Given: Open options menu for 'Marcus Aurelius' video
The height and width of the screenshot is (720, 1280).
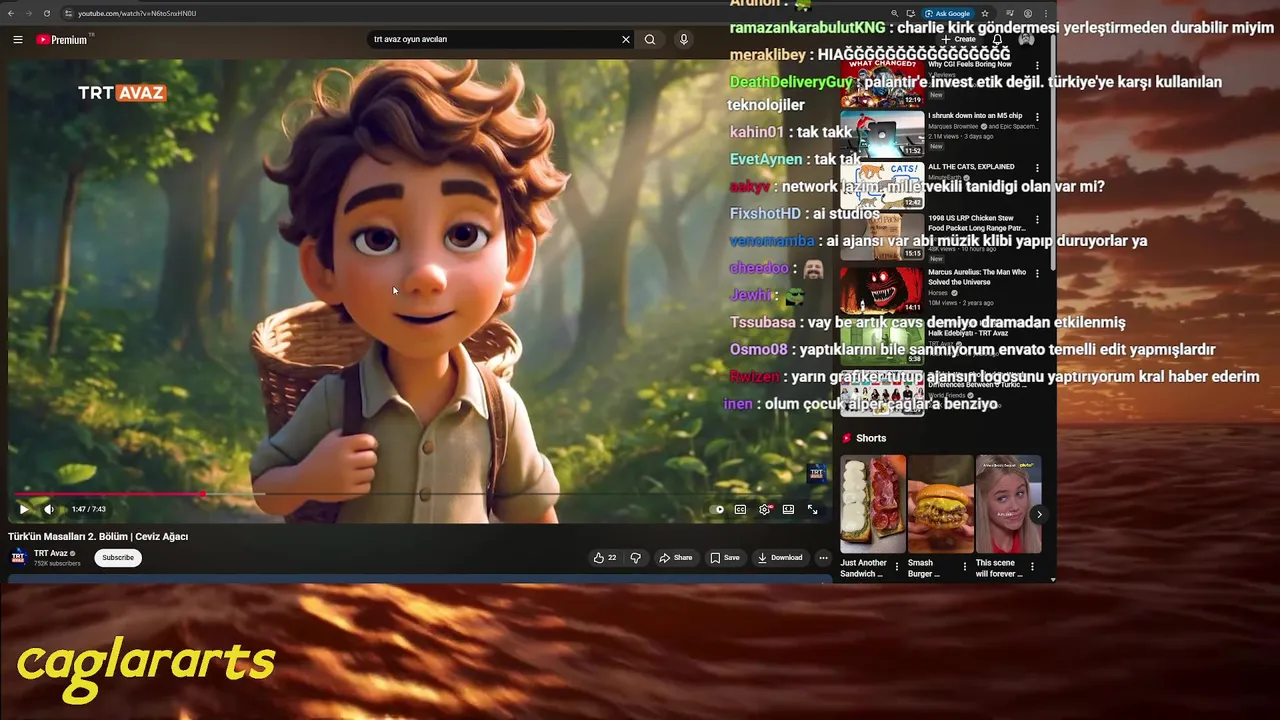Looking at the screenshot, I should tap(1037, 273).
